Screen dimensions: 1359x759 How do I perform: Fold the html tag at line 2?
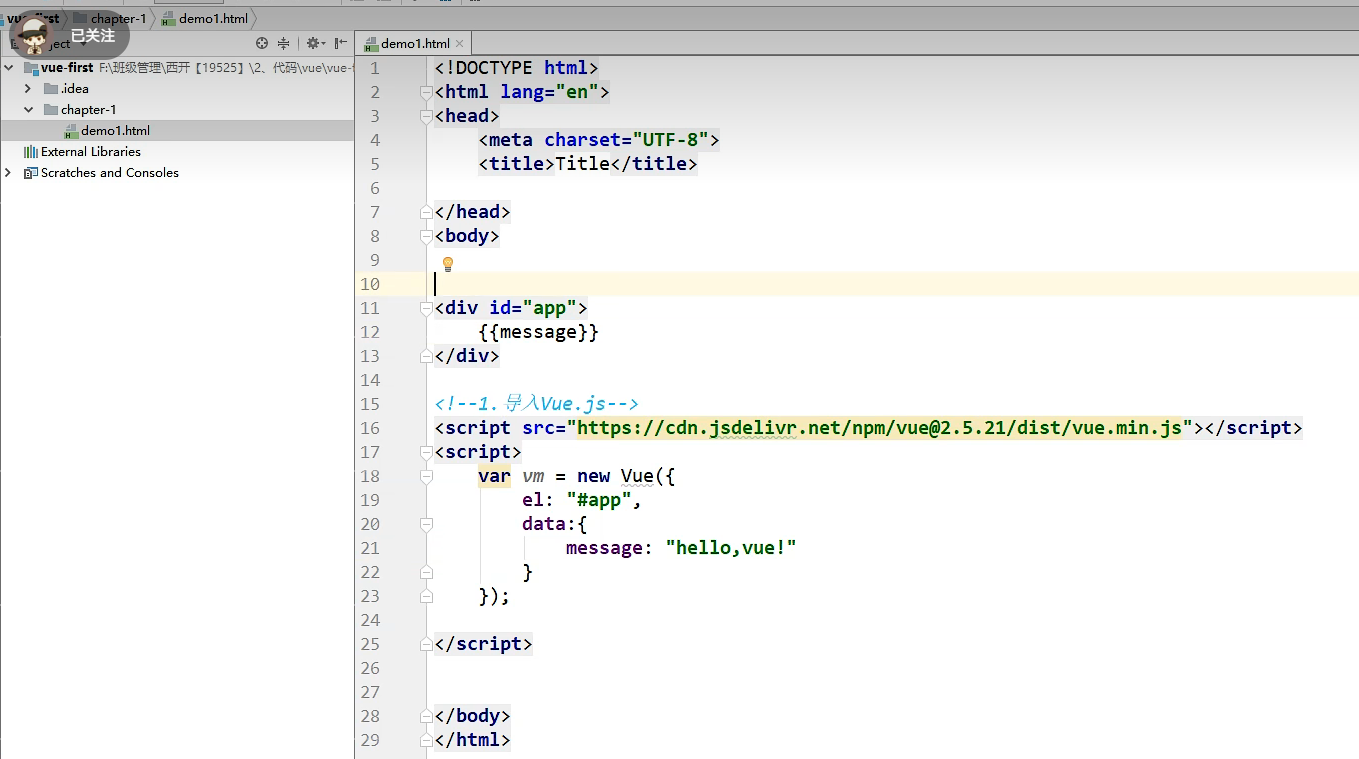click(426, 92)
